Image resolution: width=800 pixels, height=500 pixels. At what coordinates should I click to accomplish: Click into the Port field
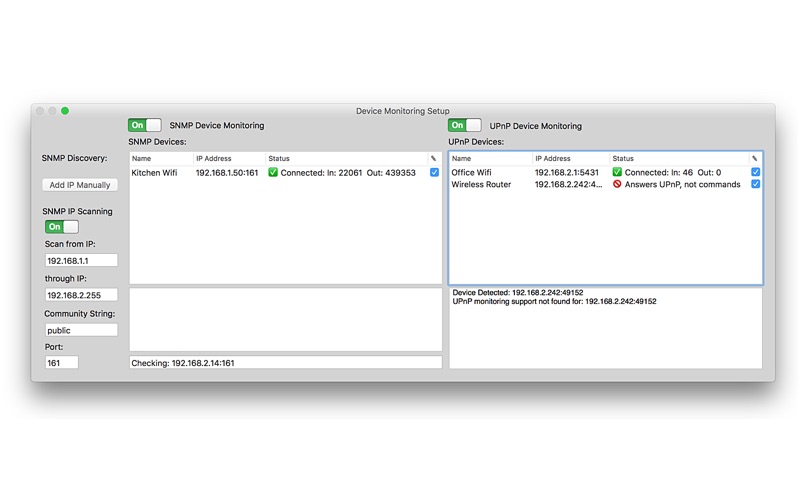pyautogui.click(x=62, y=363)
